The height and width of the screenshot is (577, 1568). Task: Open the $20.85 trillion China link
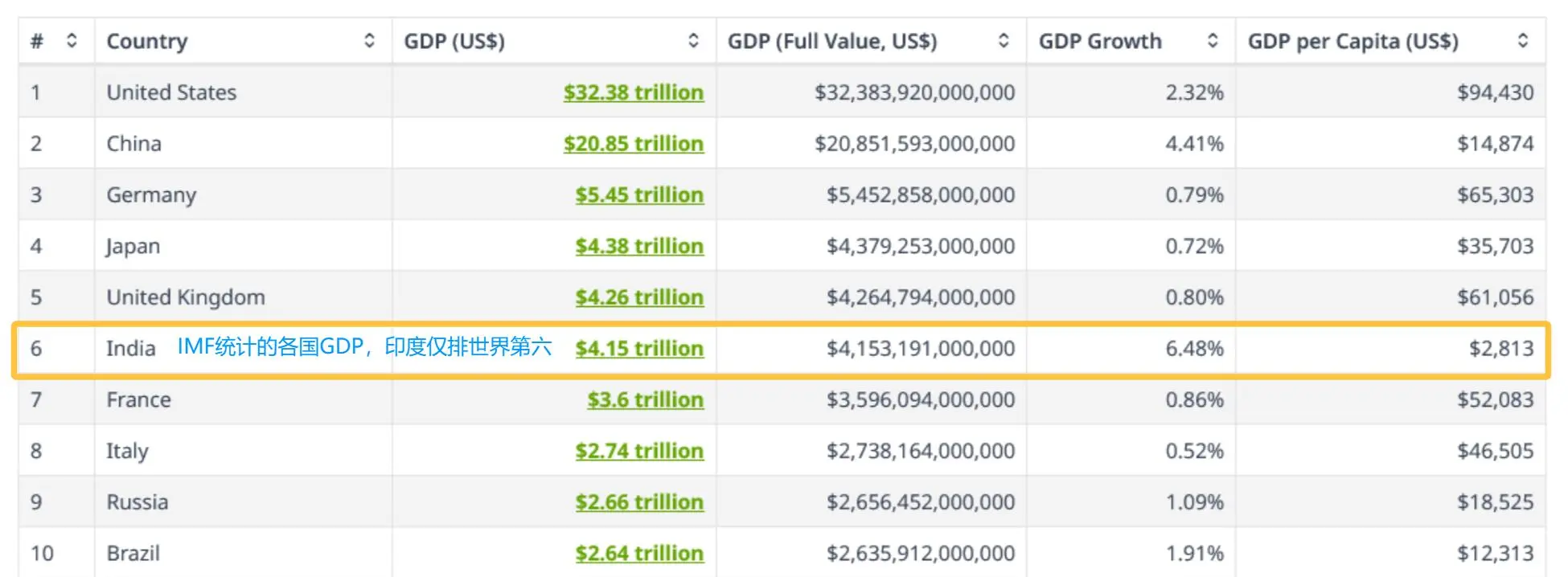coord(634,144)
